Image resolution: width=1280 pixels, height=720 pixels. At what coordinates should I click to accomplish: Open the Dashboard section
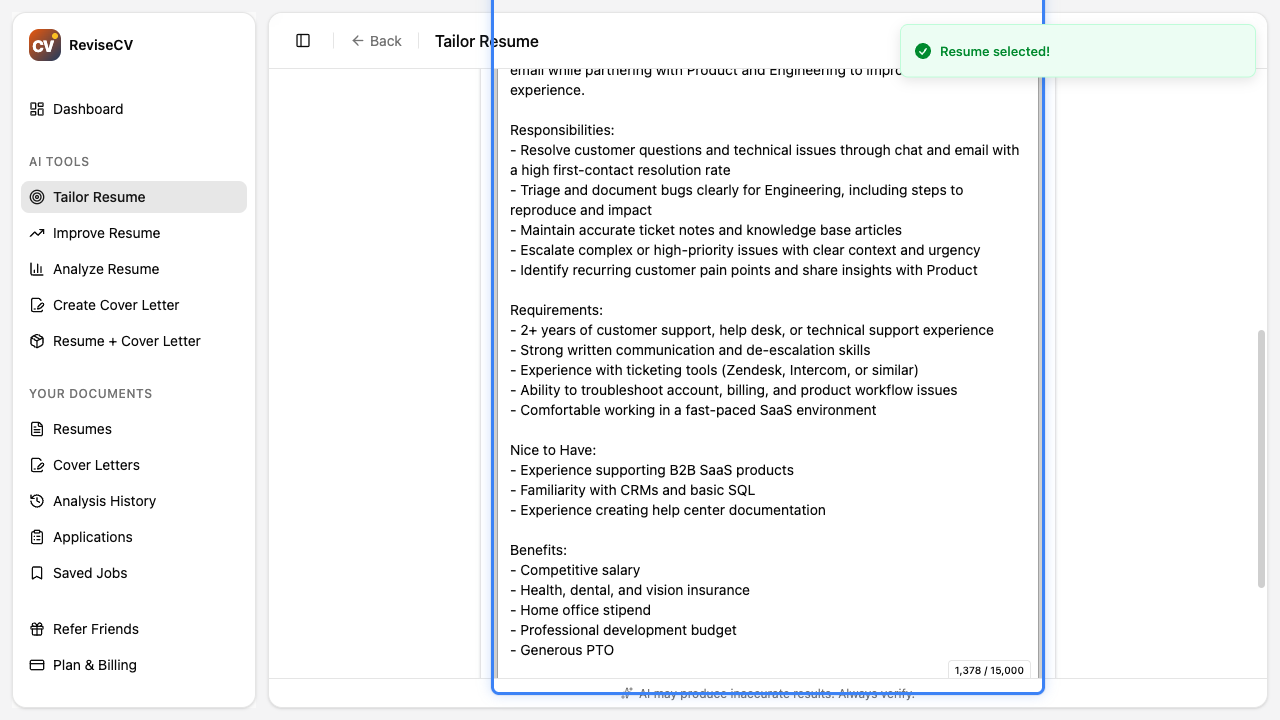click(x=88, y=109)
